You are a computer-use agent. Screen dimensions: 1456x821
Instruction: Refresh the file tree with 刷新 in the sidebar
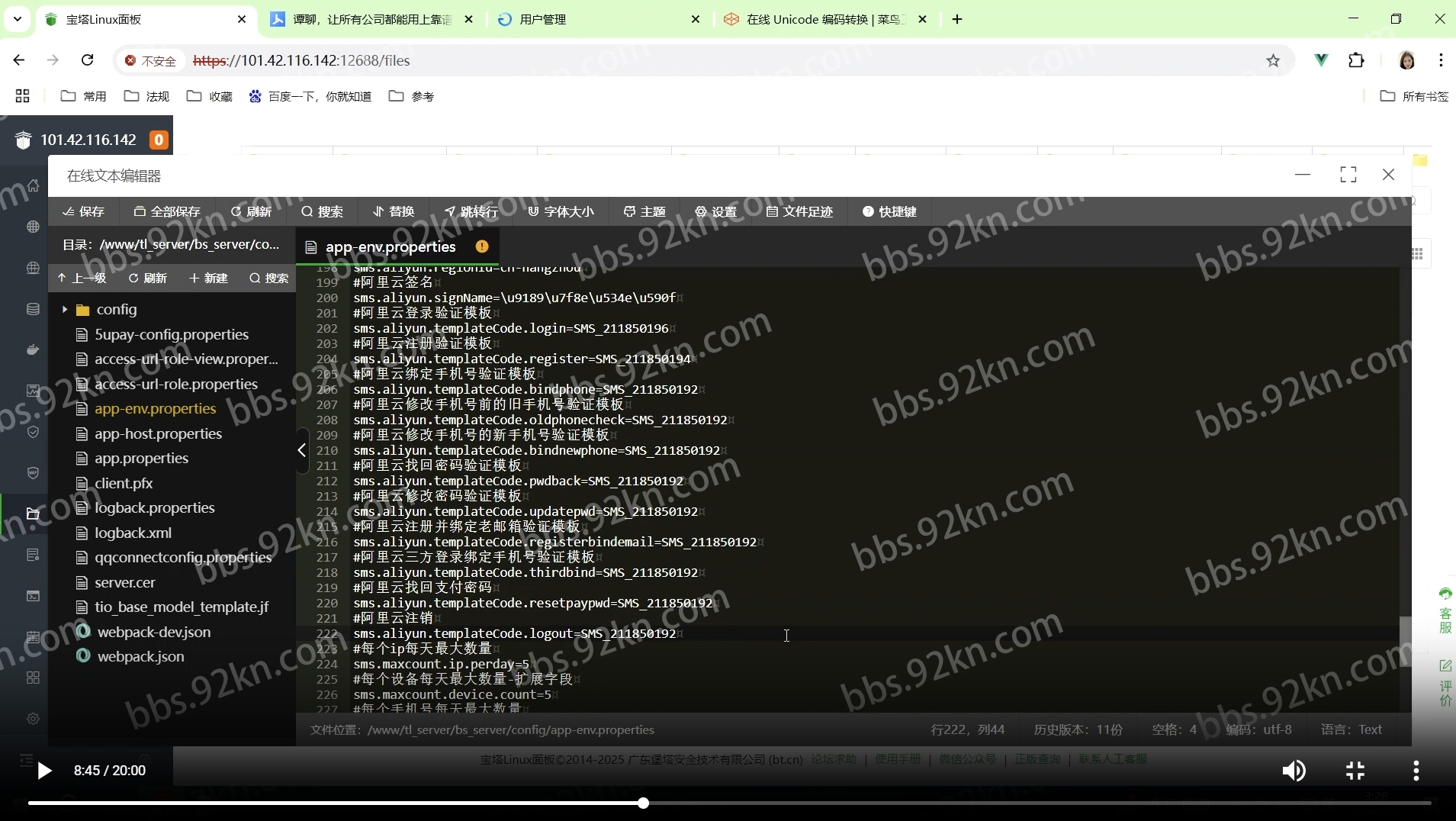pos(148,278)
